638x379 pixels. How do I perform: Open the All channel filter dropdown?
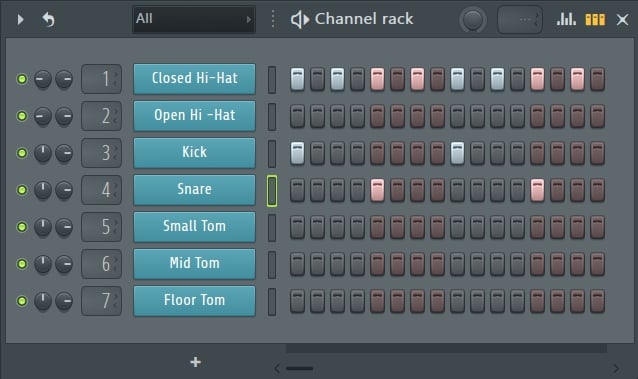(x=194, y=19)
